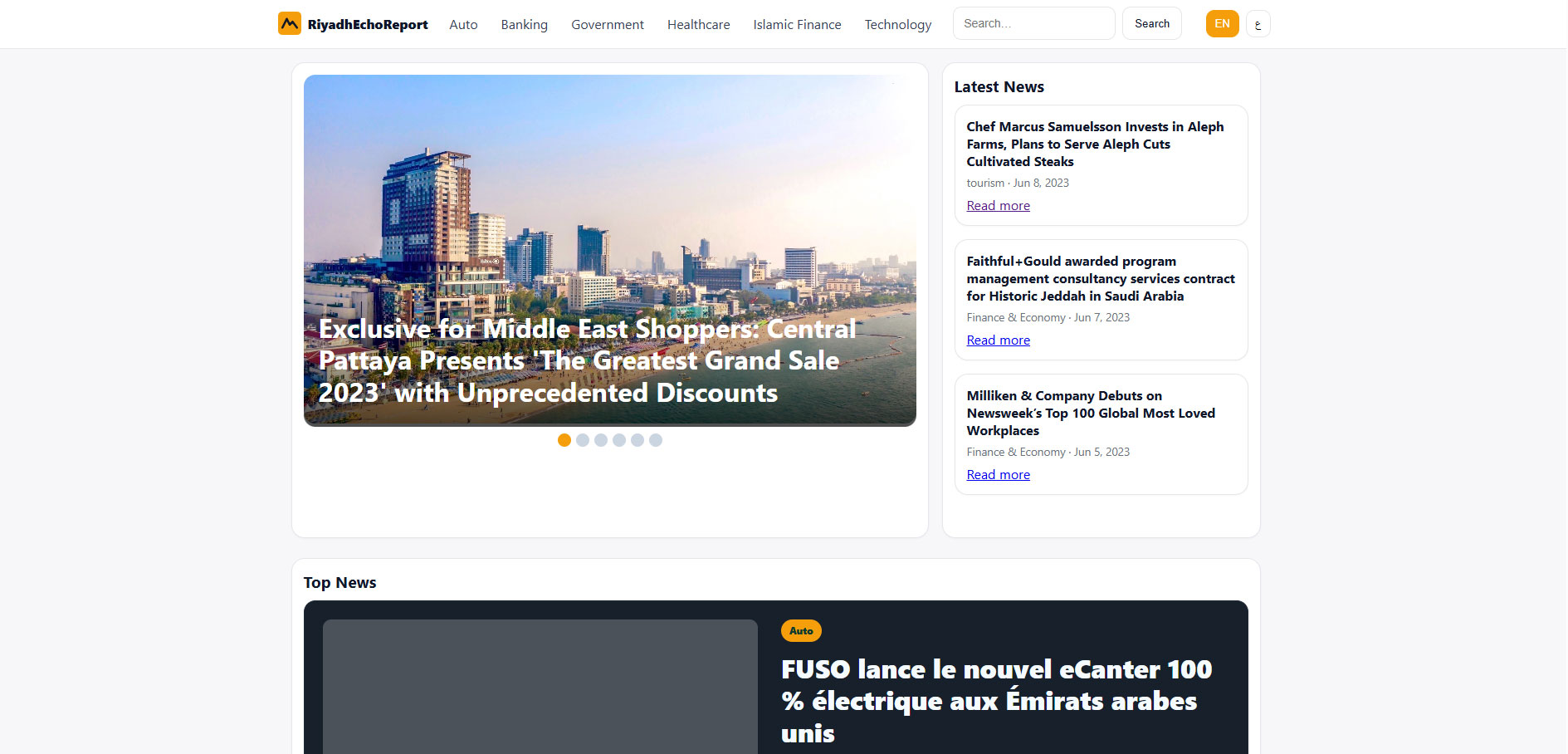Select the EN language button
Image resolution: width=1568 pixels, height=754 pixels.
tap(1222, 24)
